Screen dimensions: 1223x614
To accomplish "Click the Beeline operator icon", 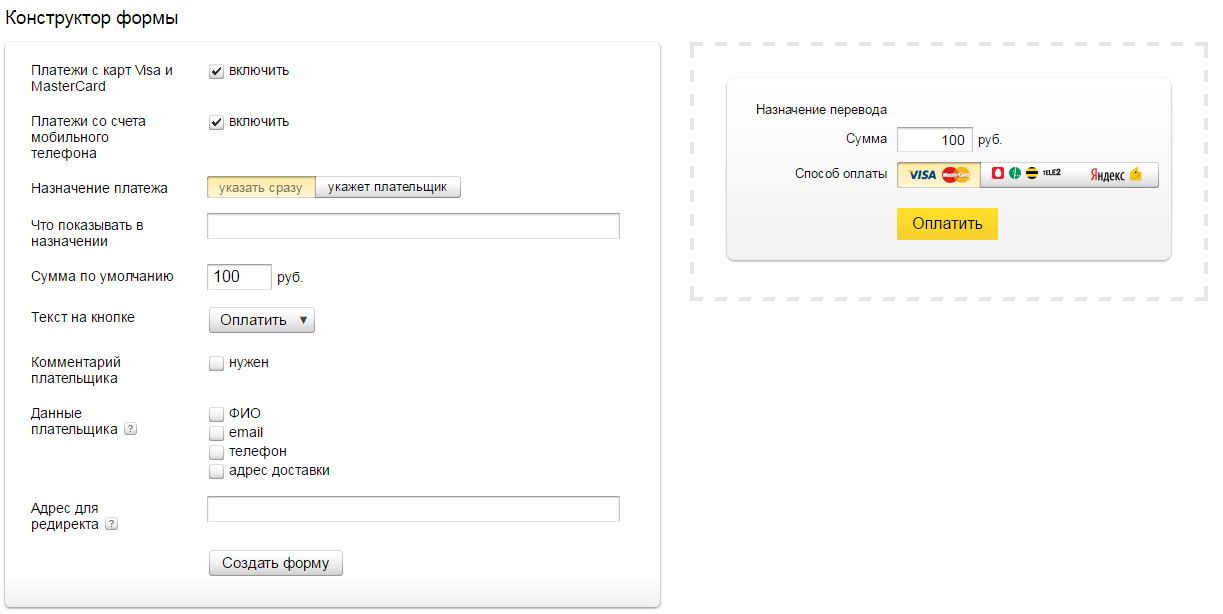I will pos(1032,174).
